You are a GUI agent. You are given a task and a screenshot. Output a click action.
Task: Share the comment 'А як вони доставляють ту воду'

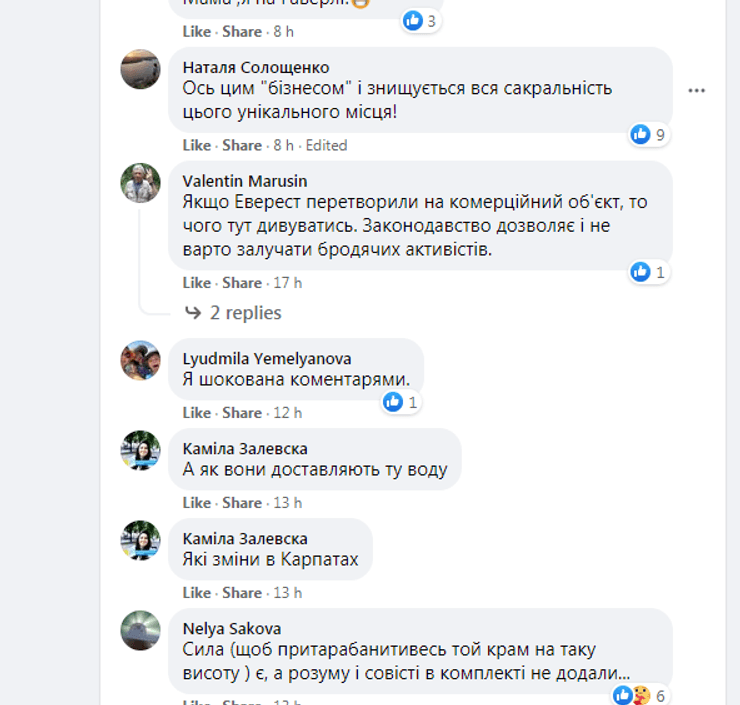(242, 503)
